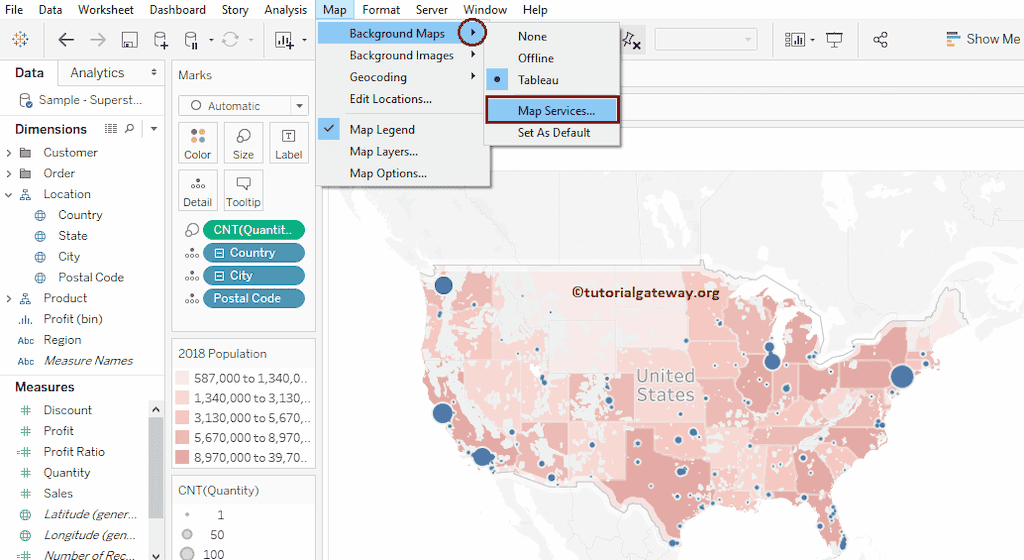The height and width of the screenshot is (560, 1024).
Task: Select the Sales measure
Action: (x=58, y=493)
